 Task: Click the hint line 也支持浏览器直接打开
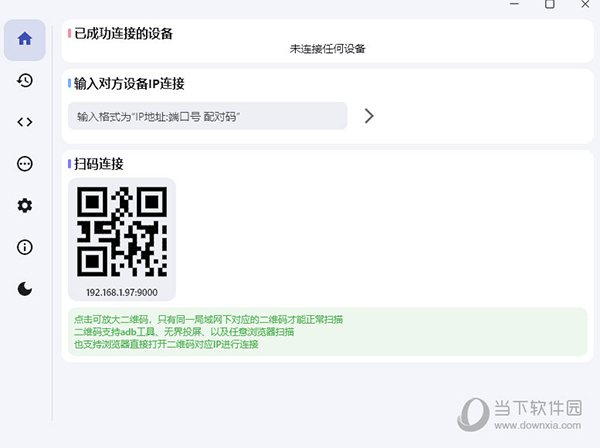pyautogui.click(x=166, y=344)
